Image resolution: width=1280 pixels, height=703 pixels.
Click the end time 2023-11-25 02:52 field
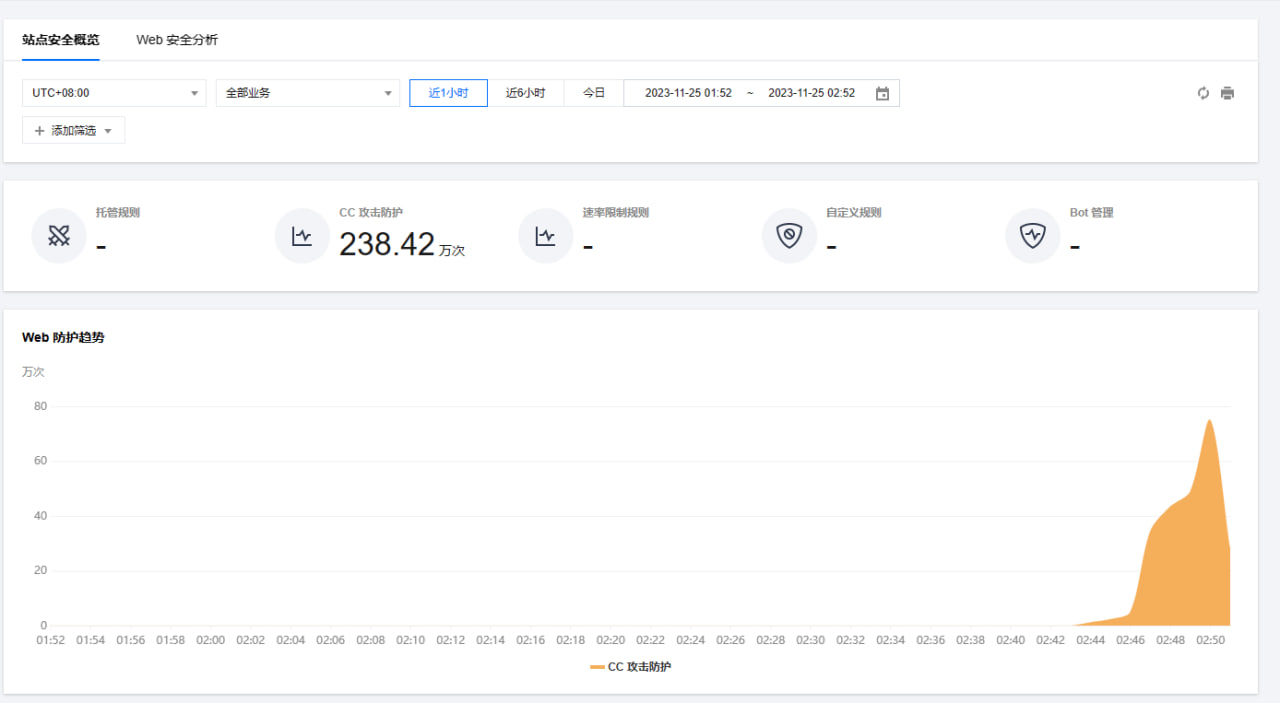[811, 93]
